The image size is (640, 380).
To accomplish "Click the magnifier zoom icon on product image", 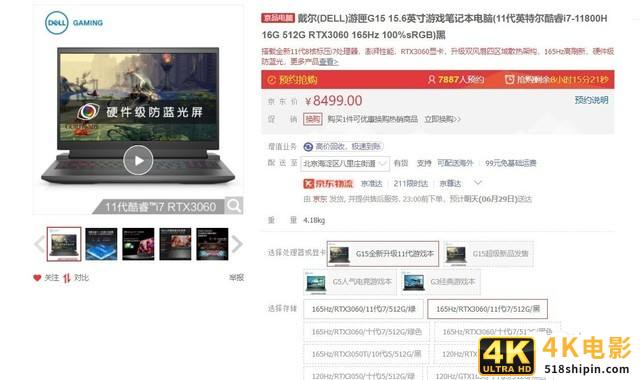I will click(x=234, y=205).
